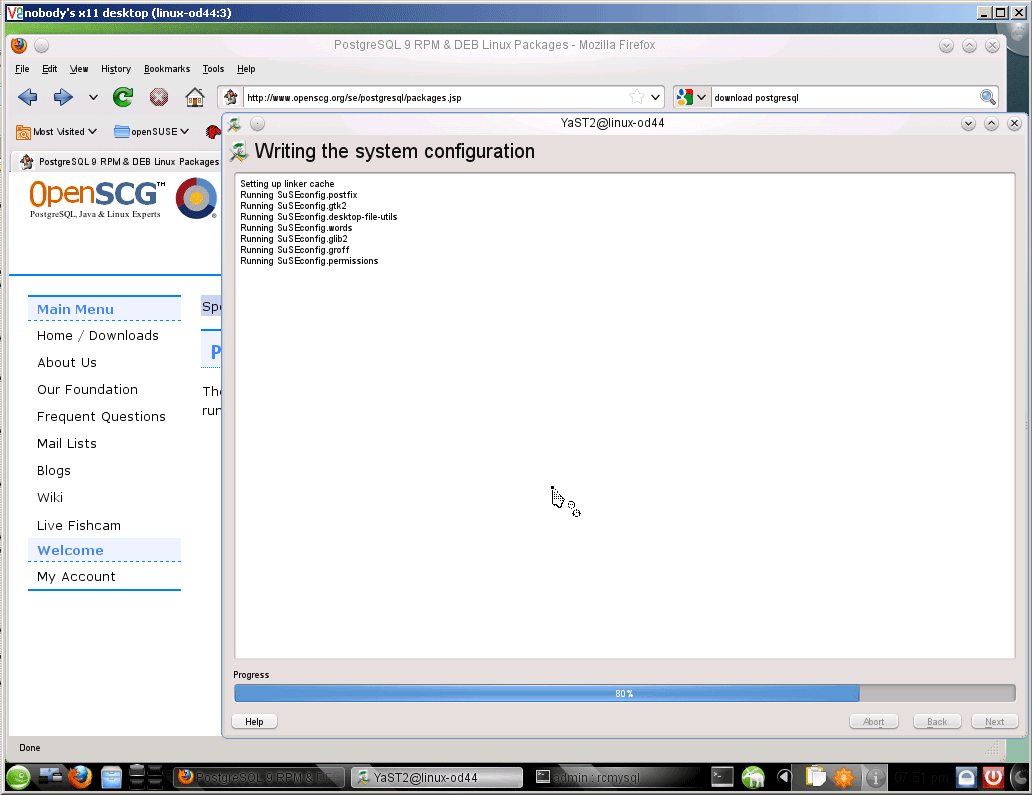Expand the openSUSE bookmarks folder
The image size is (1032, 795).
(x=151, y=132)
